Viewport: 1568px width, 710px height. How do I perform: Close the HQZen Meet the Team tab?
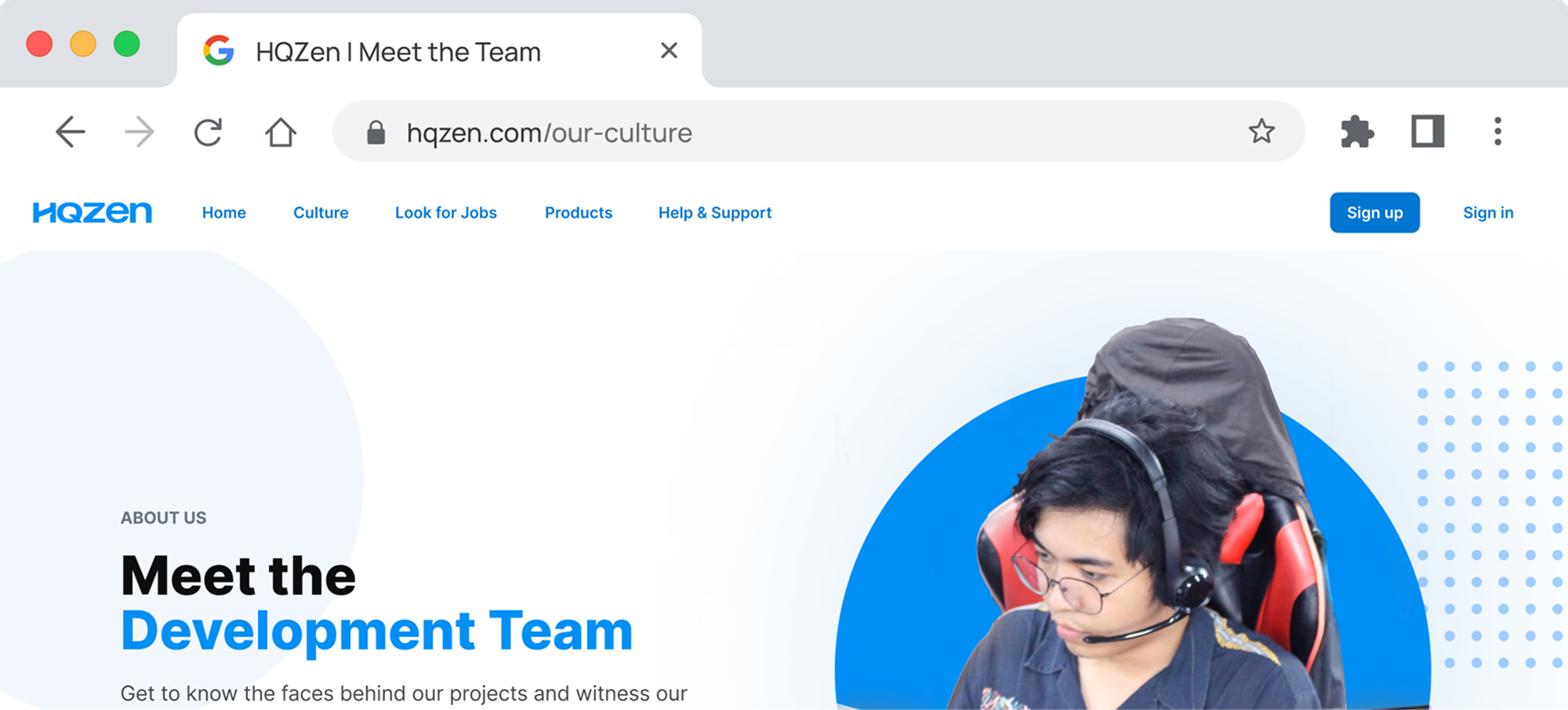pos(669,51)
